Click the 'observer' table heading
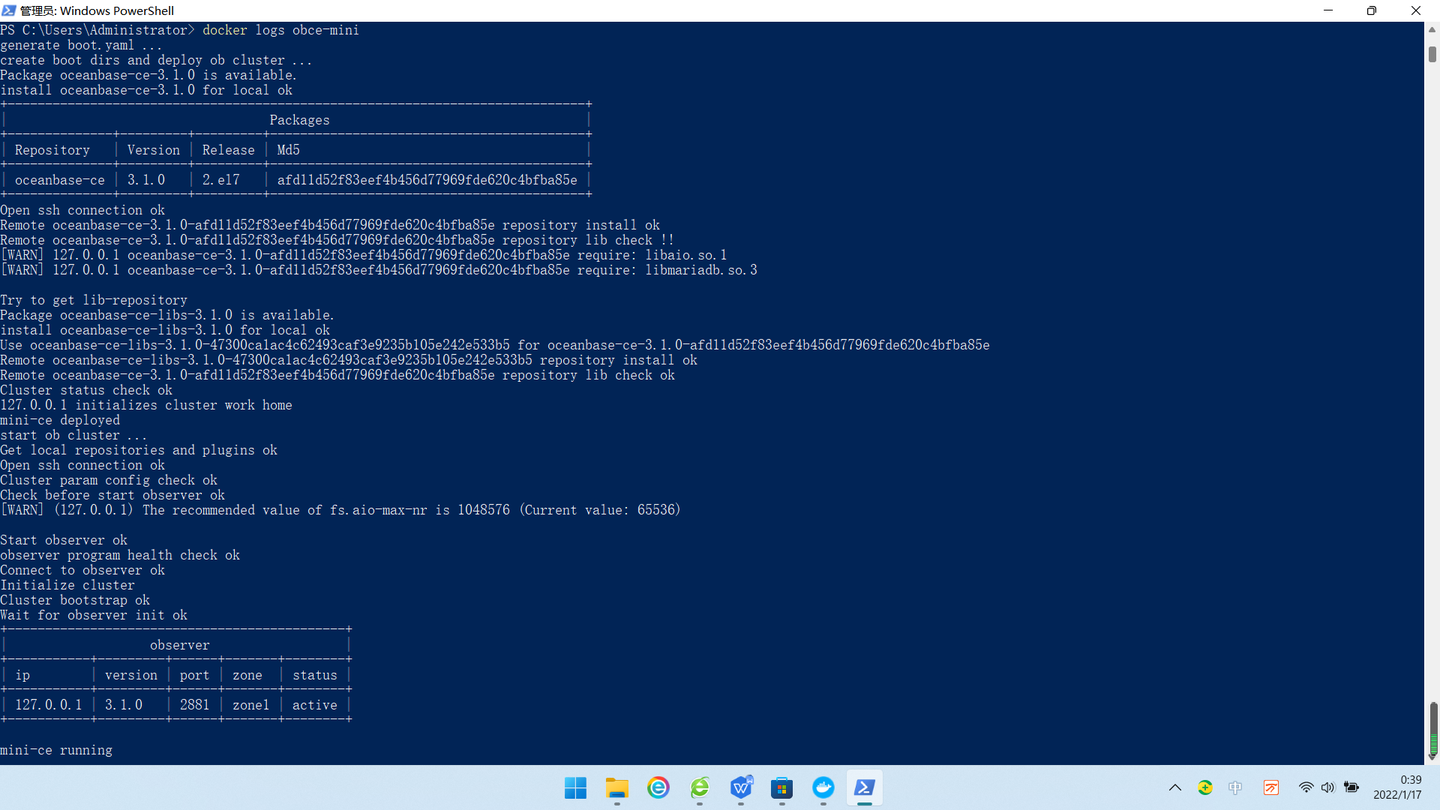This screenshot has height=810, width=1440. (180, 645)
